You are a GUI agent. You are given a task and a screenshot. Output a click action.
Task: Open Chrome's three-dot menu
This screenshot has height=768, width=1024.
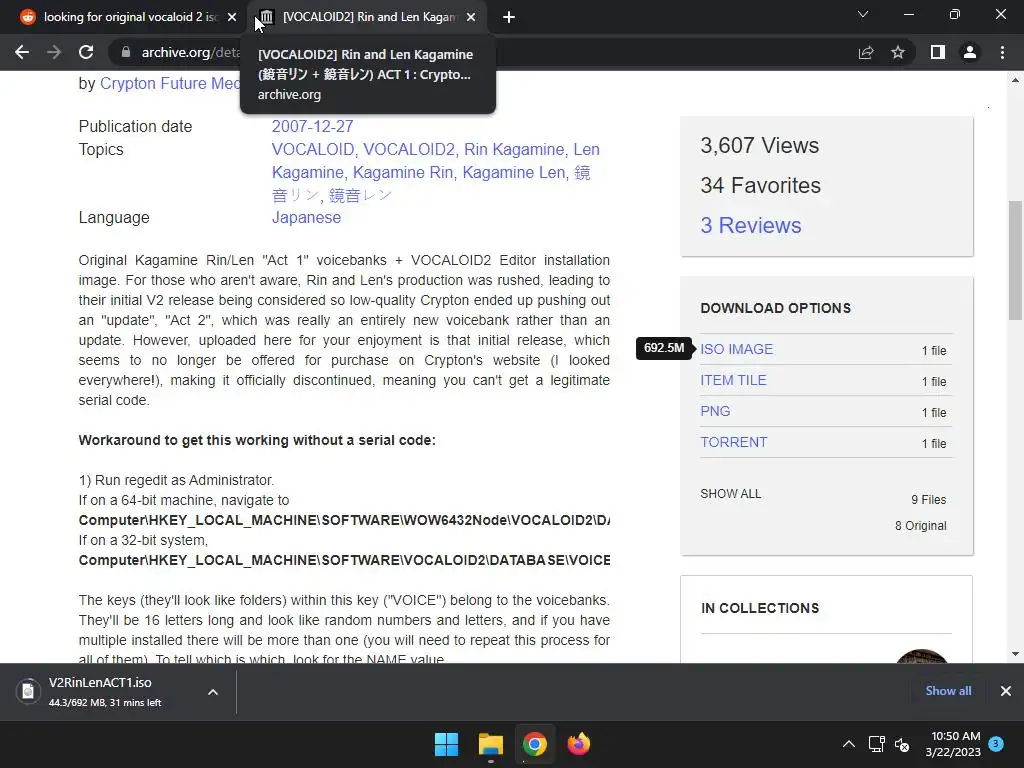coord(1002,52)
